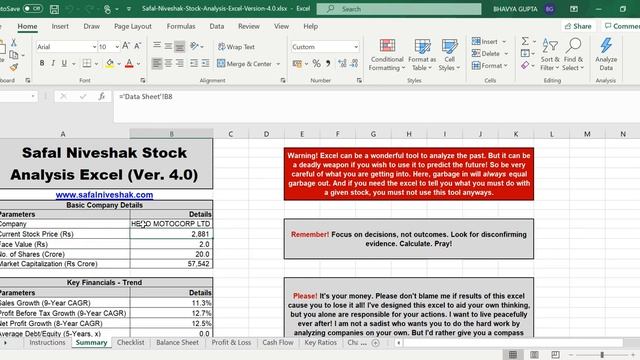Image resolution: width=640 pixels, height=360 pixels.
Task: Click Increase Decimal icon
Action: coord(342,63)
